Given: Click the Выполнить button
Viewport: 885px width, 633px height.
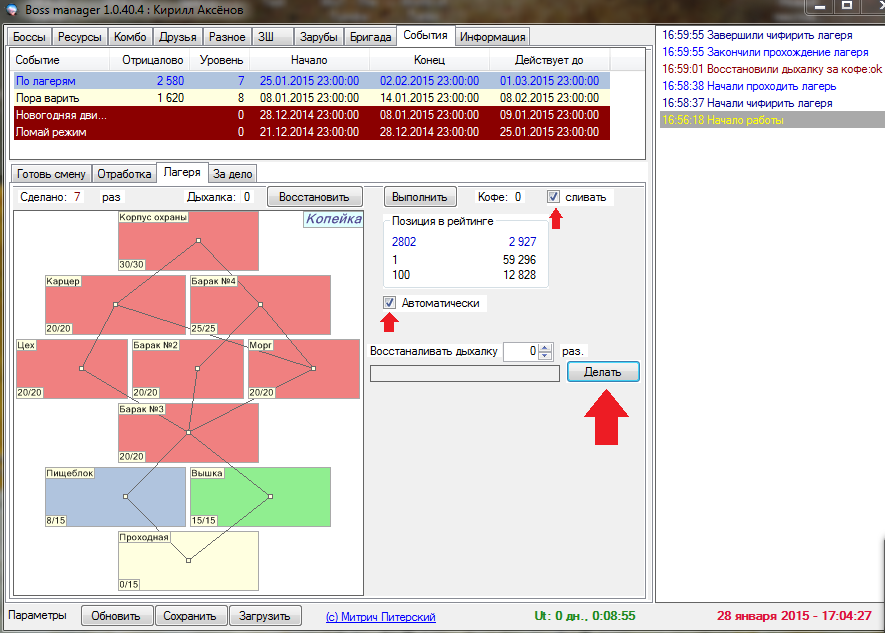Looking at the screenshot, I should [421, 197].
